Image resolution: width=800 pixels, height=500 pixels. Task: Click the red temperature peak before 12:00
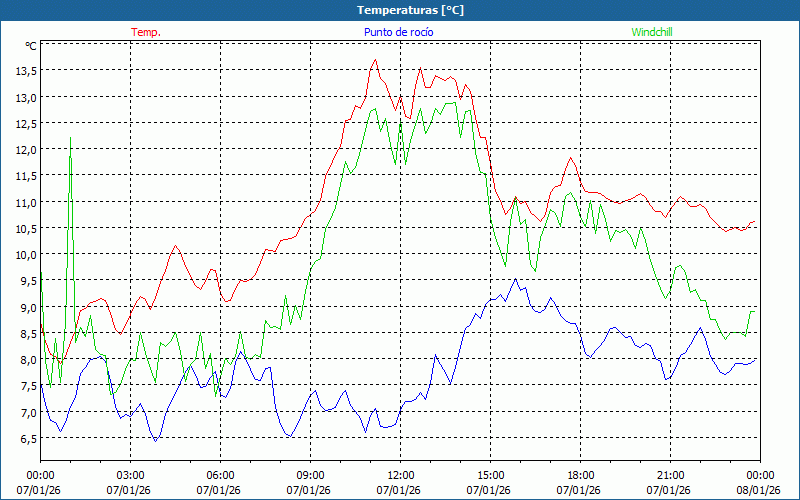(376, 60)
